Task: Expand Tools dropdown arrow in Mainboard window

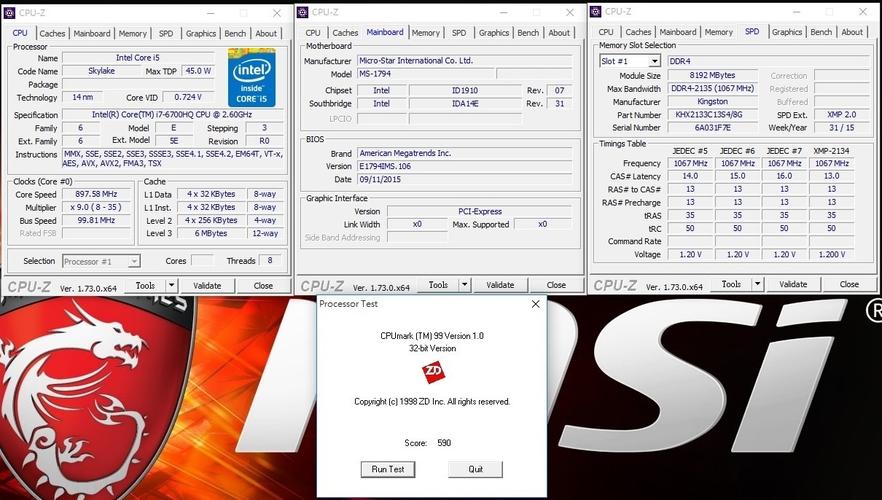Action: pyautogui.click(x=465, y=285)
